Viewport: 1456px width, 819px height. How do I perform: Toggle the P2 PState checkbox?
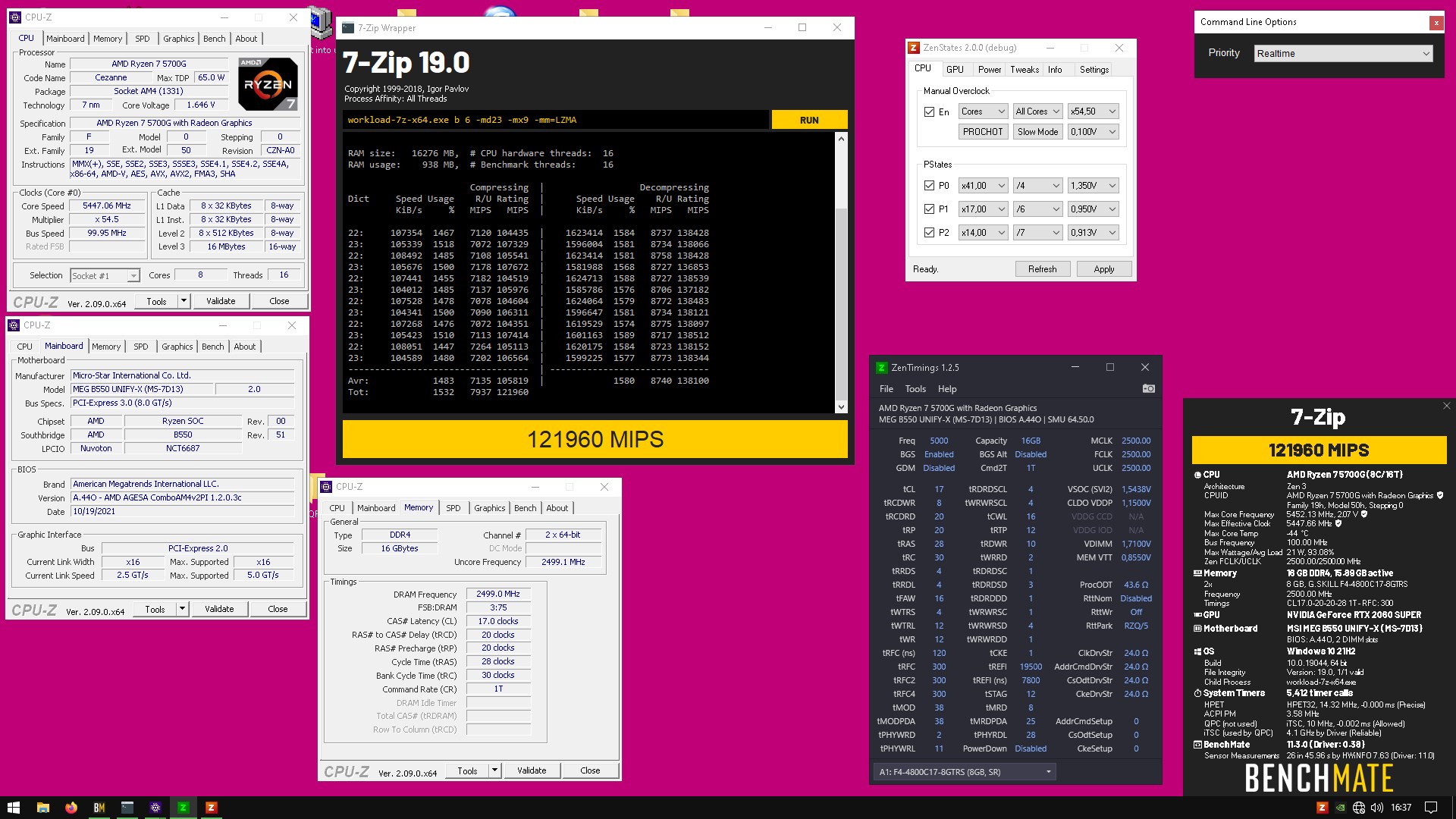tap(929, 232)
